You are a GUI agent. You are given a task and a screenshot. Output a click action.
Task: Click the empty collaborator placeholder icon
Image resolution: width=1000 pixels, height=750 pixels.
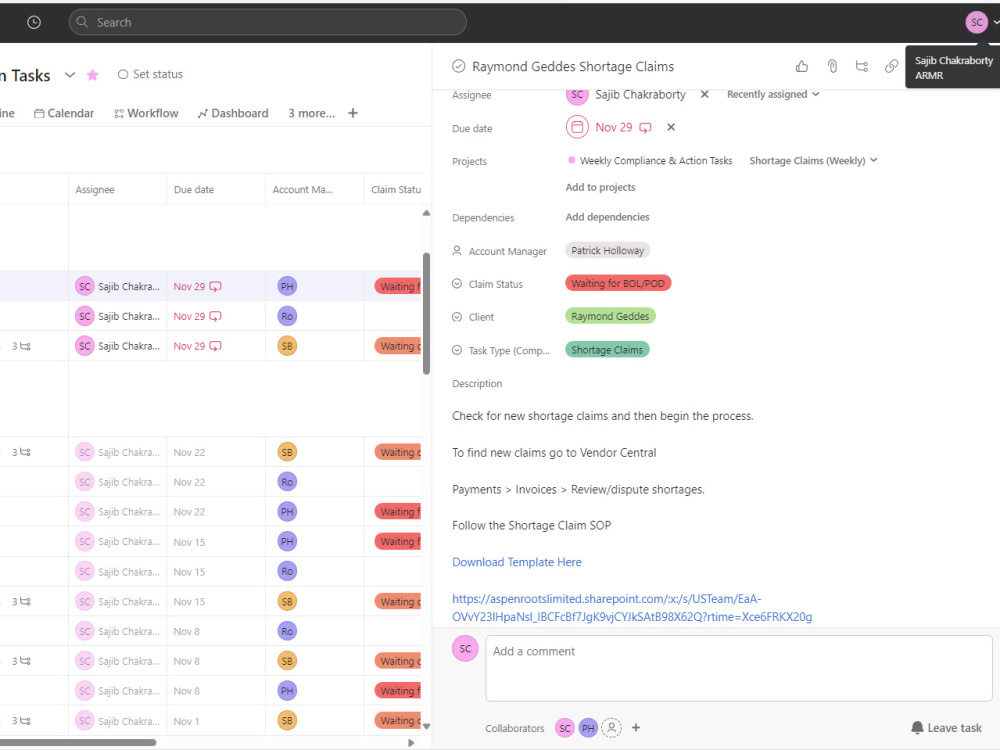click(612, 728)
